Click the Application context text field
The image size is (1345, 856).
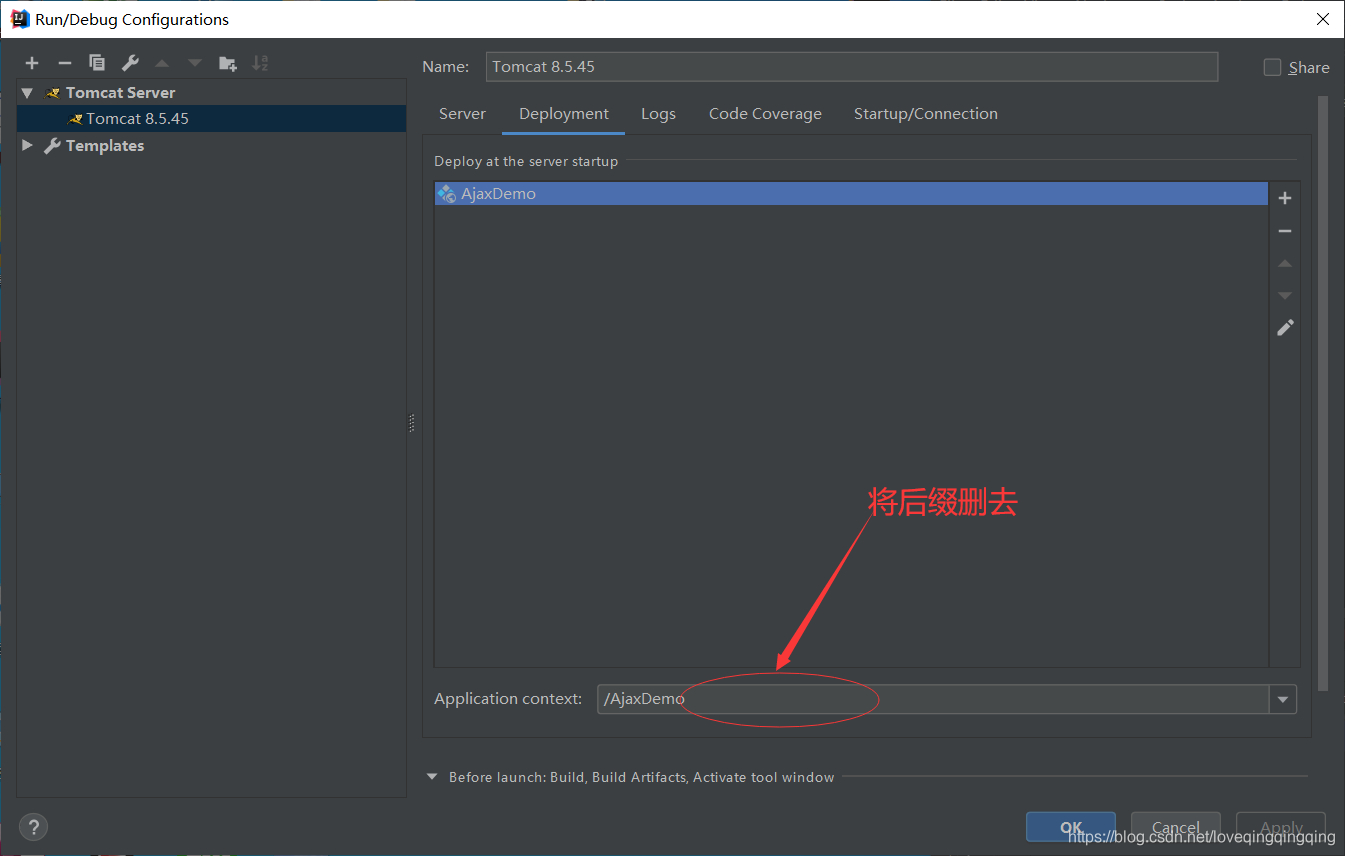click(933, 699)
